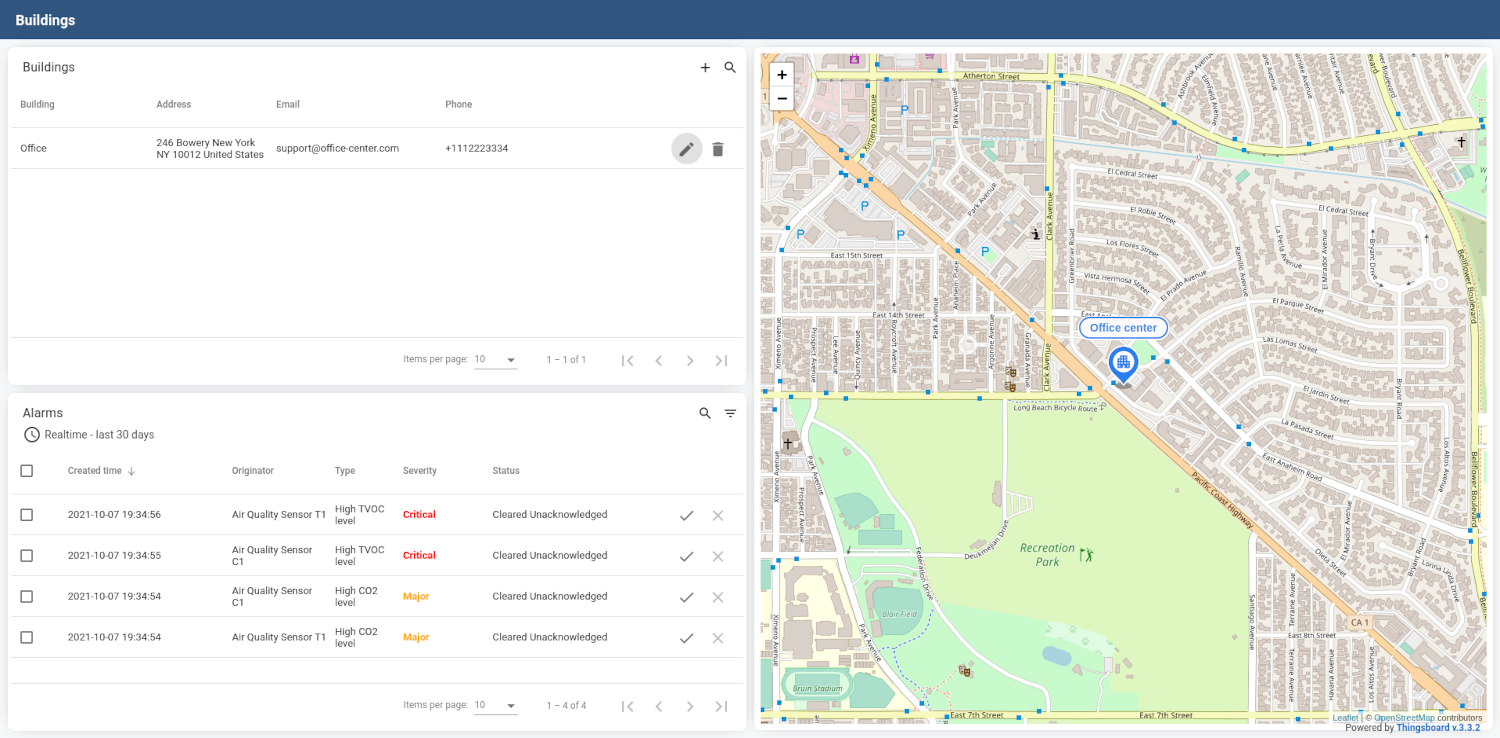Delete the Office building row
1500x738 pixels.
tap(717, 149)
